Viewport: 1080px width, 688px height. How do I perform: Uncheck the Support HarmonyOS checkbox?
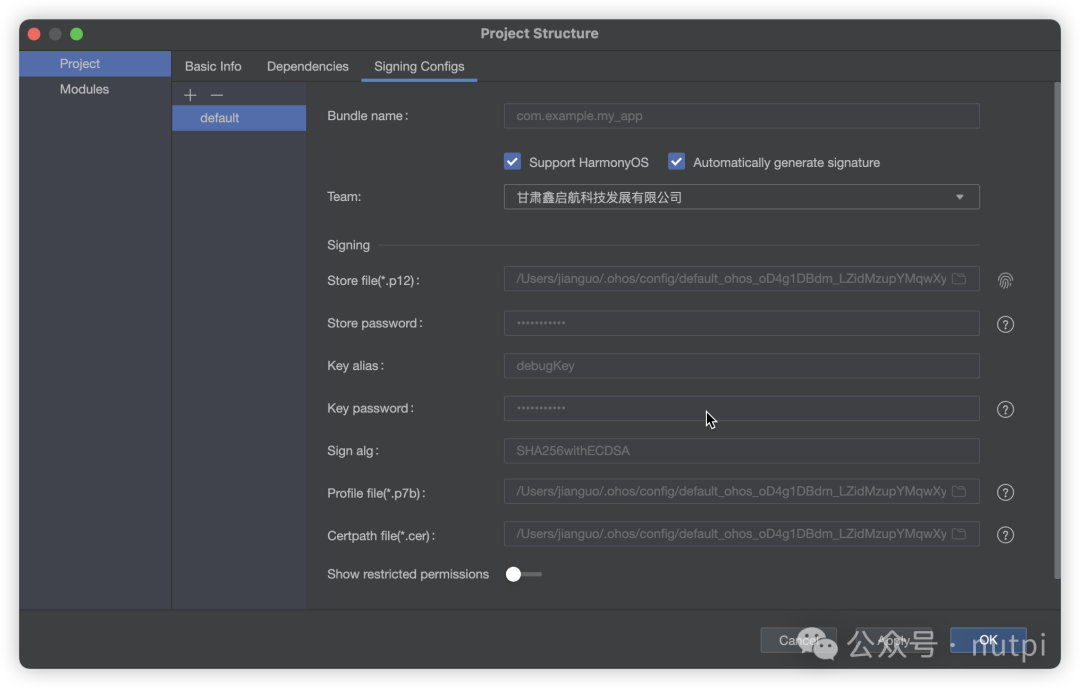(x=512, y=161)
